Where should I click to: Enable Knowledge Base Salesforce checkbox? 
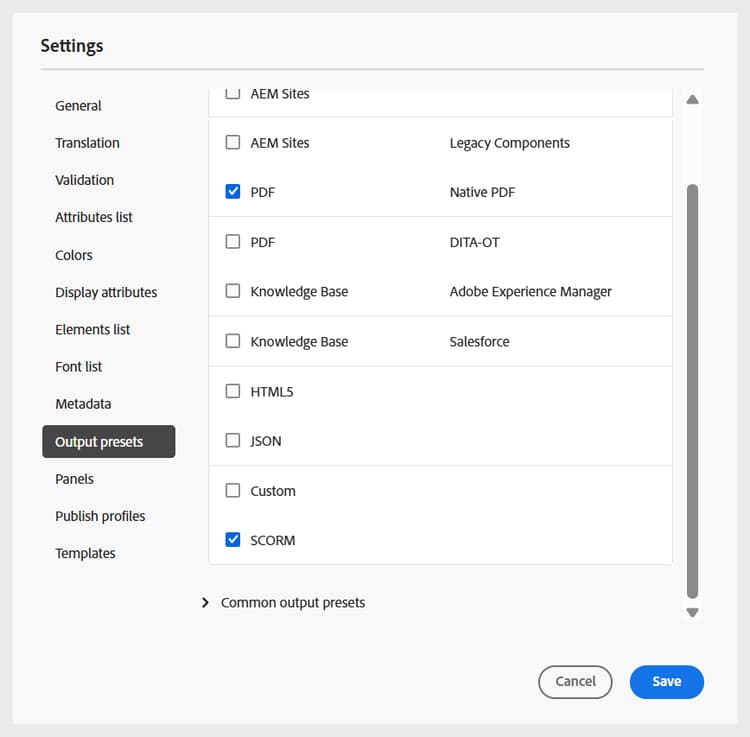(x=233, y=341)
